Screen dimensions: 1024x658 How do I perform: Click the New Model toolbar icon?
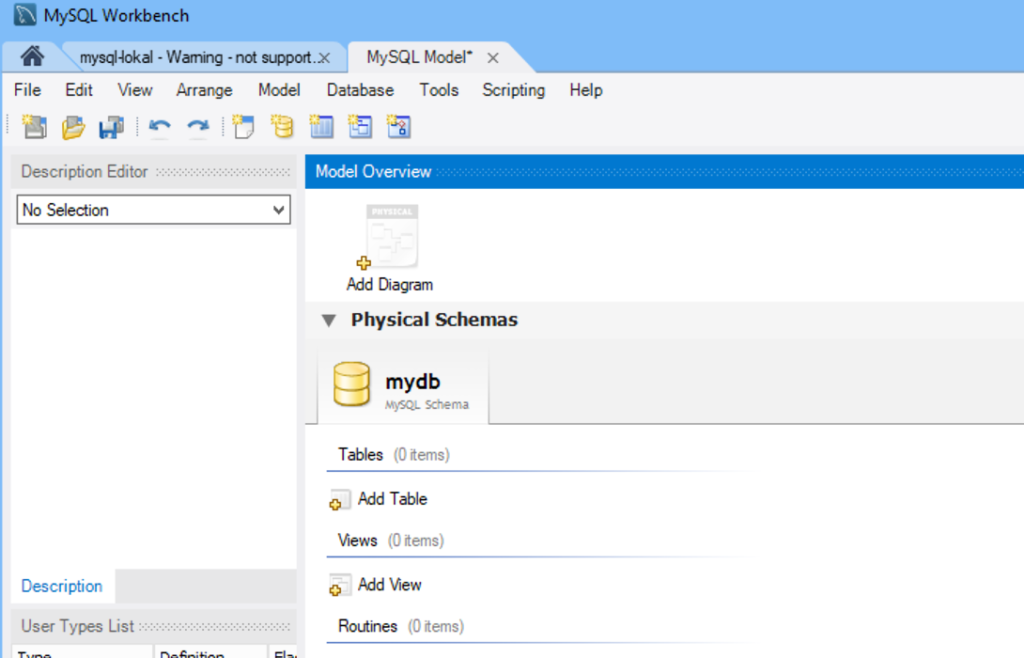click(34, 127)
